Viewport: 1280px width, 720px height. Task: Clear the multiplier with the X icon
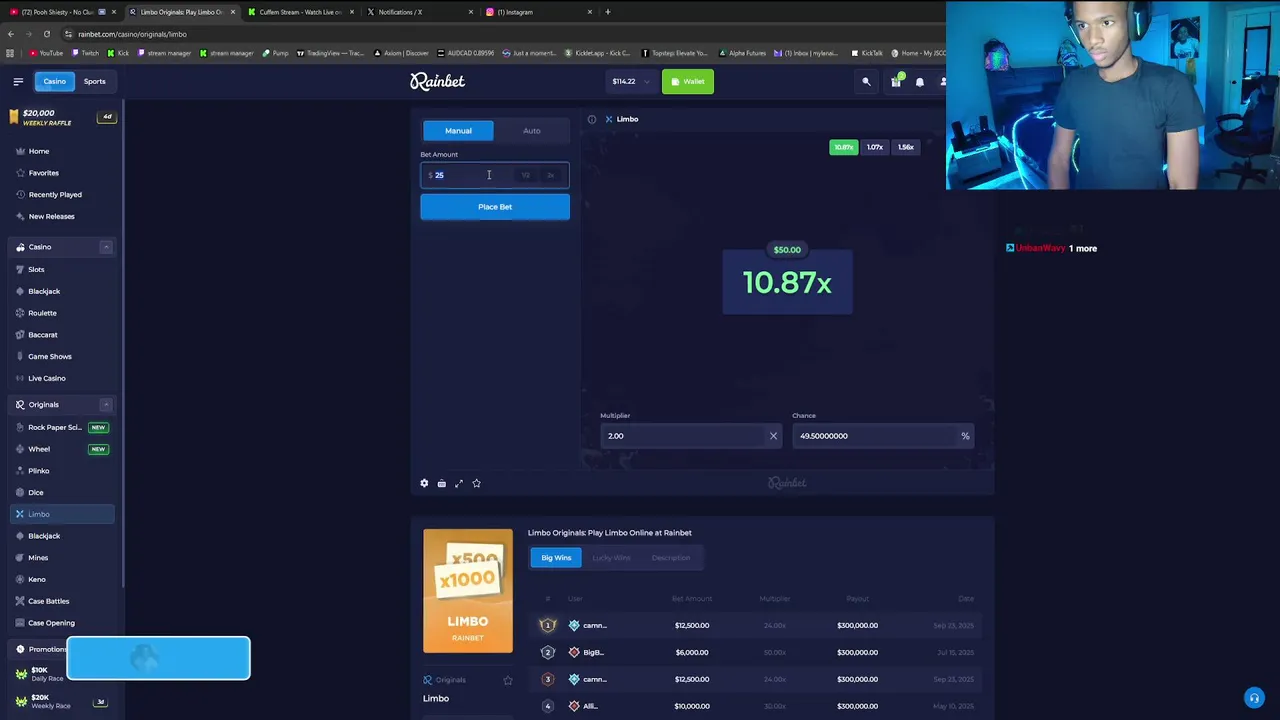(x=773, y=436)
